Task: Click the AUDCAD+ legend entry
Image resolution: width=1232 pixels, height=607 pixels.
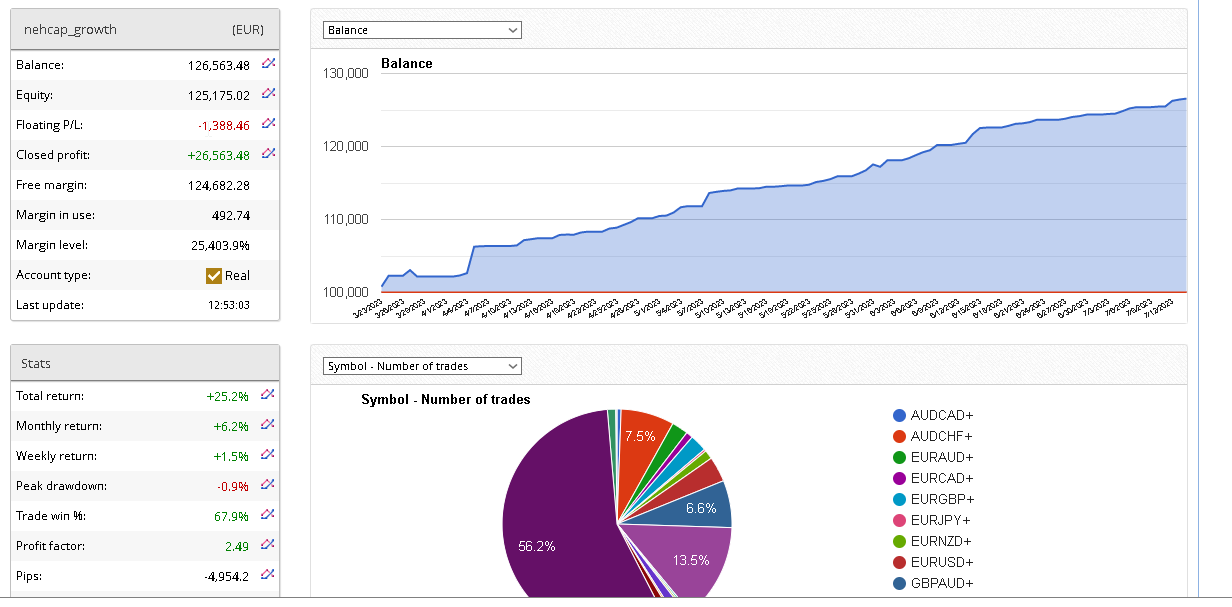Action: click(x=941, y=415)
